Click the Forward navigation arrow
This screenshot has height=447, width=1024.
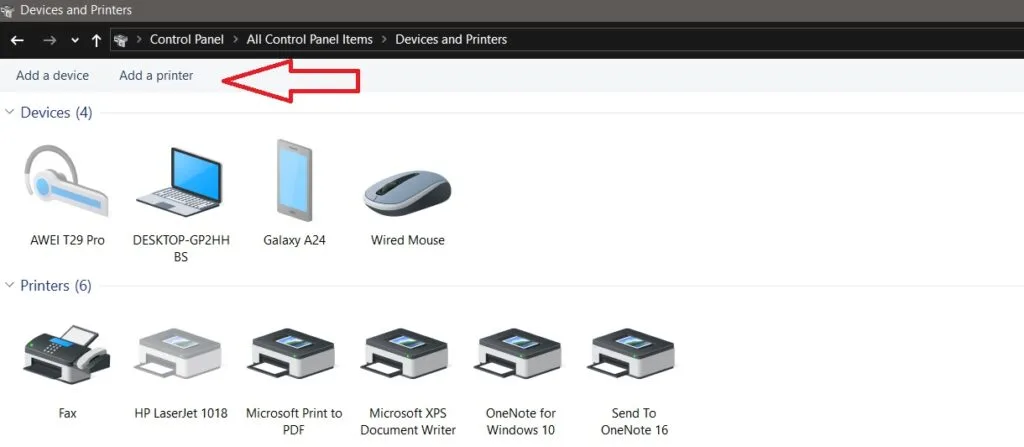point(49,40)
